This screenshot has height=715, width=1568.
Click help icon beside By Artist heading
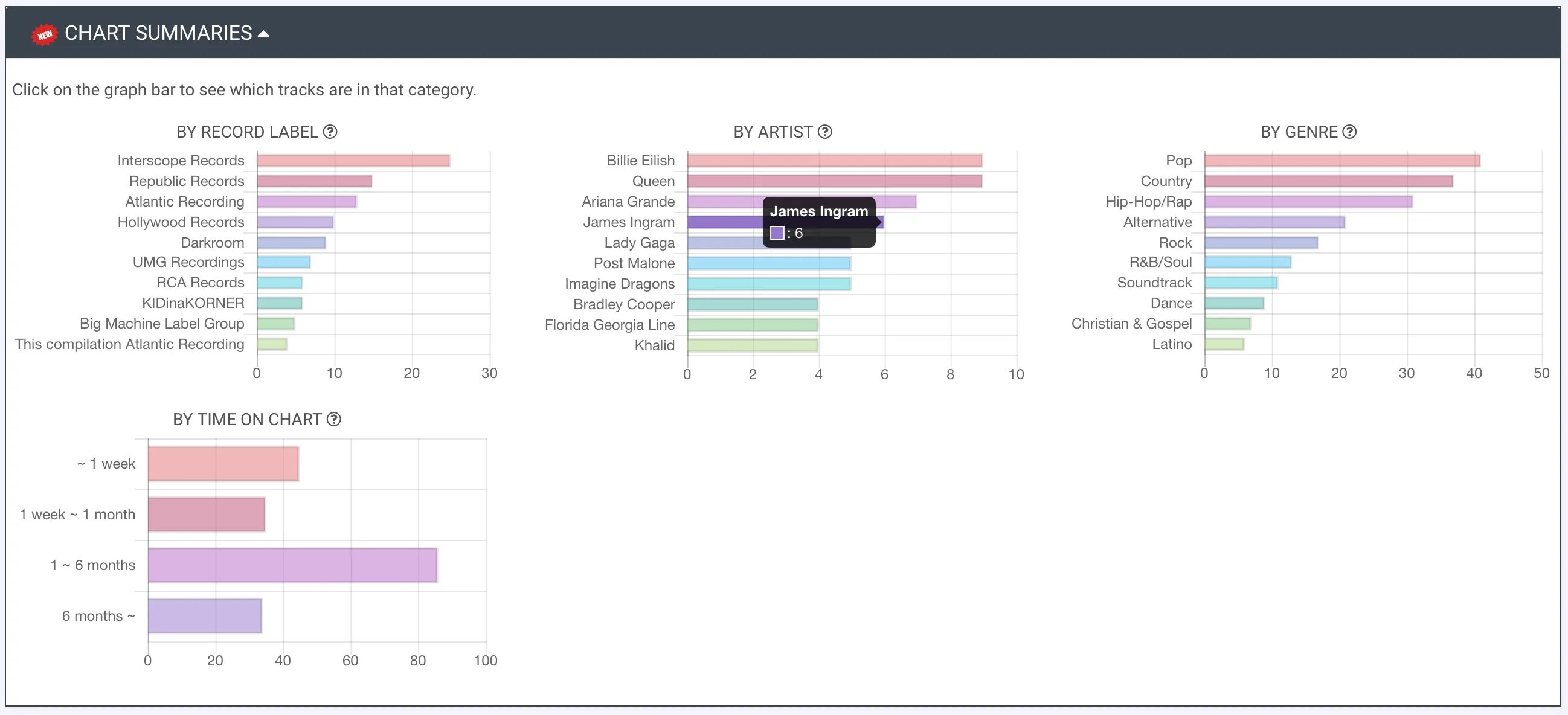(x=825, y=132)
